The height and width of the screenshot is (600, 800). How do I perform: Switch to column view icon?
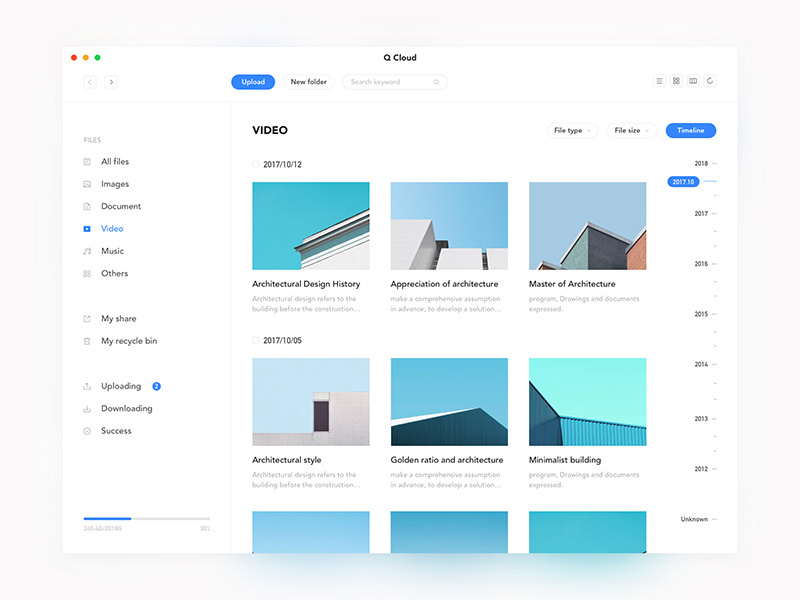click(x=693, y=81)
